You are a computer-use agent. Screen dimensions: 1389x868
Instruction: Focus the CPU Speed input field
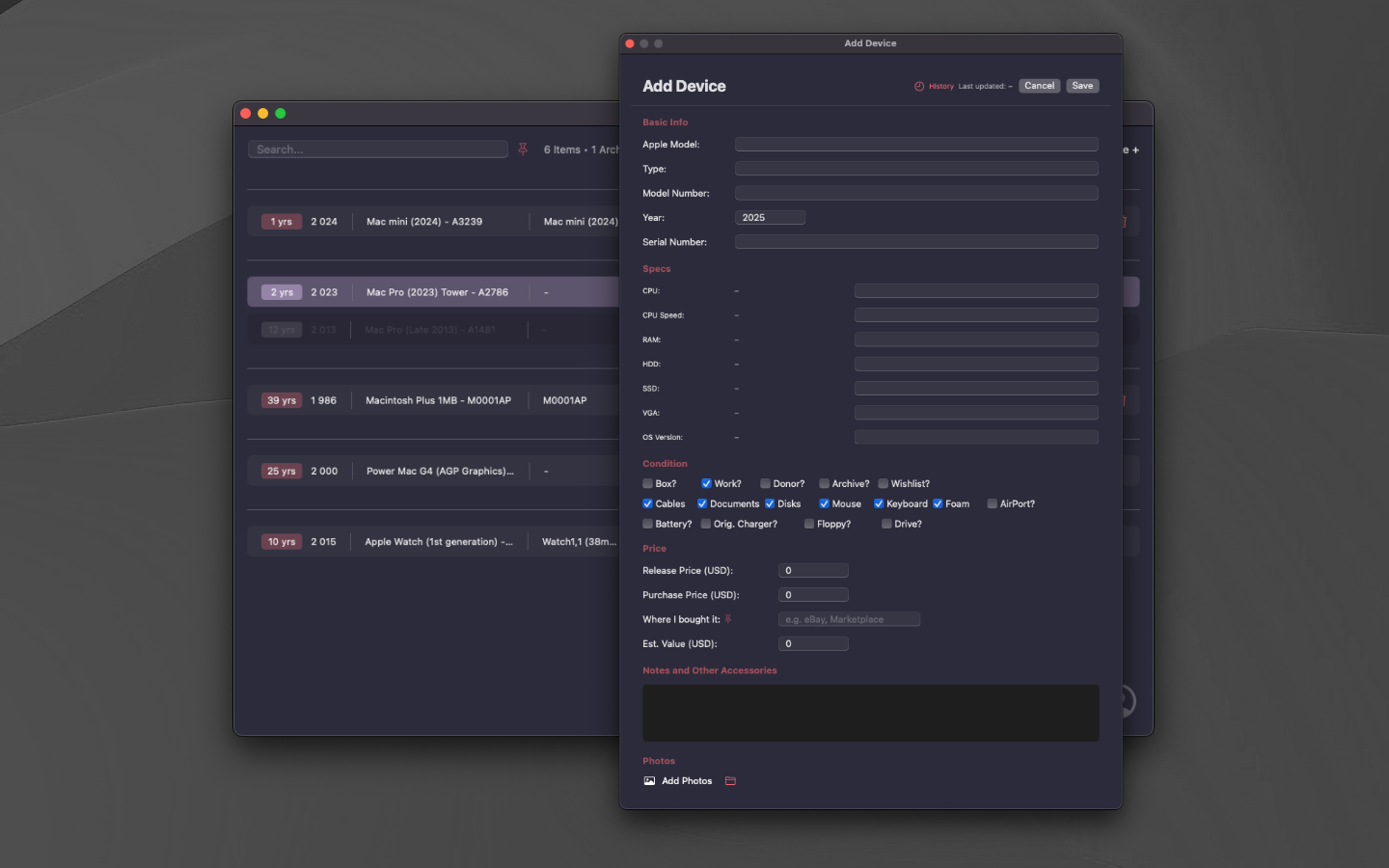976,315
